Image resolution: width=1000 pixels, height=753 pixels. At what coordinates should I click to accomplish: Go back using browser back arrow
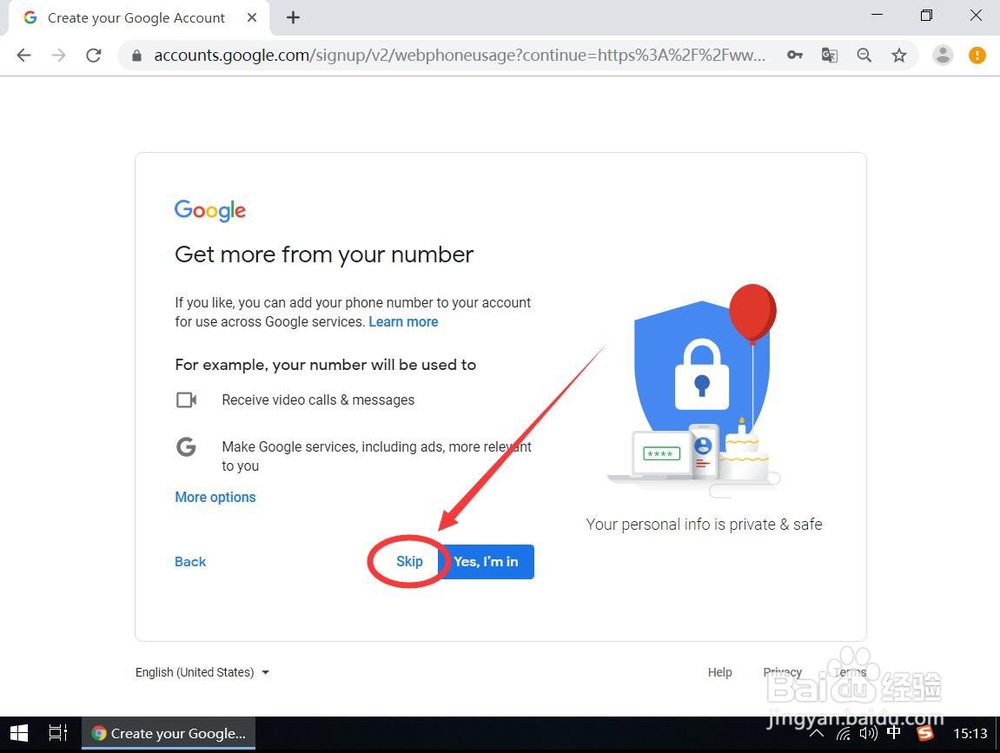24,55
